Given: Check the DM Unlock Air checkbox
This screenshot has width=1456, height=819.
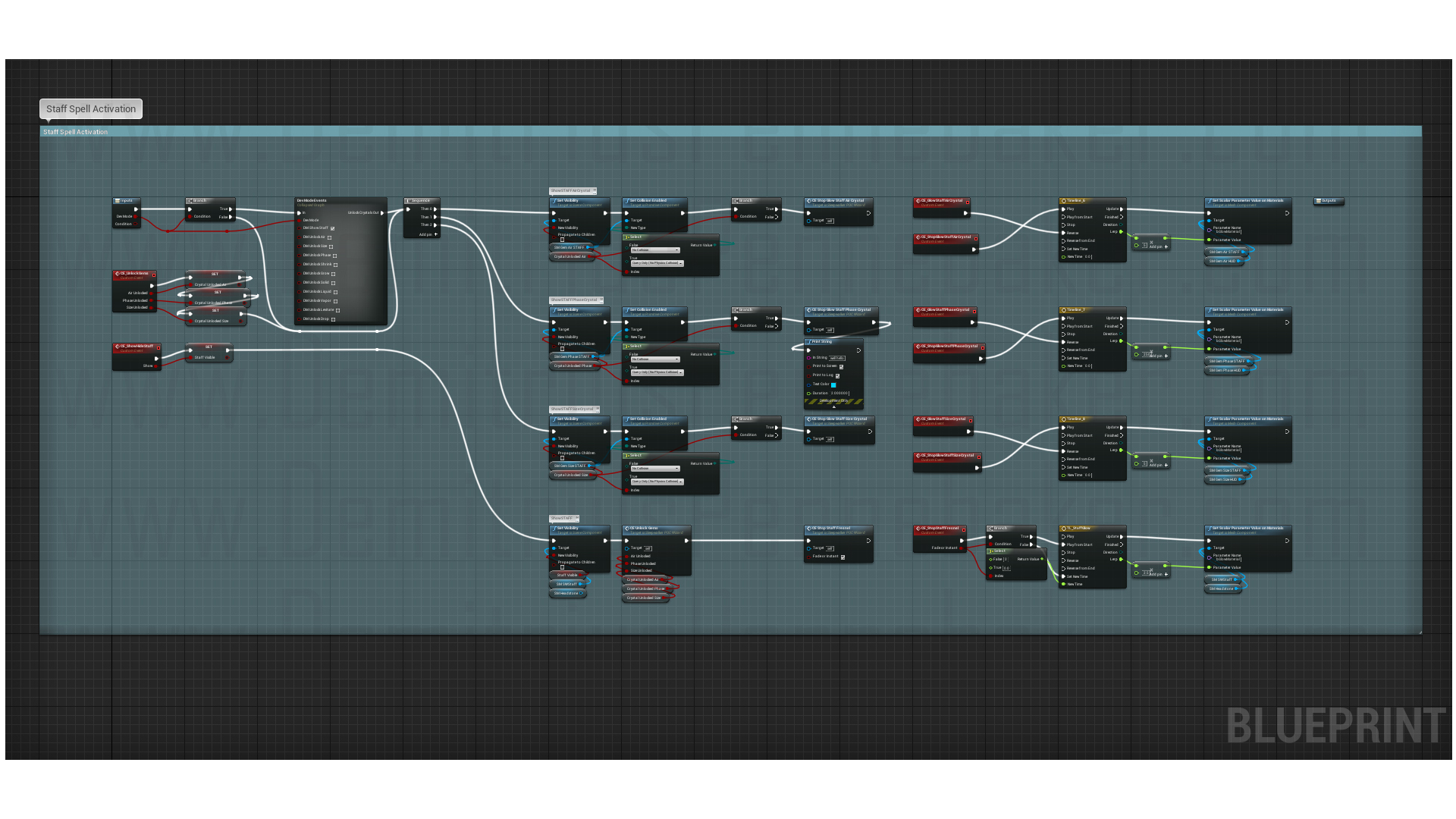Looking at the screenshot, I should (329, 237).
